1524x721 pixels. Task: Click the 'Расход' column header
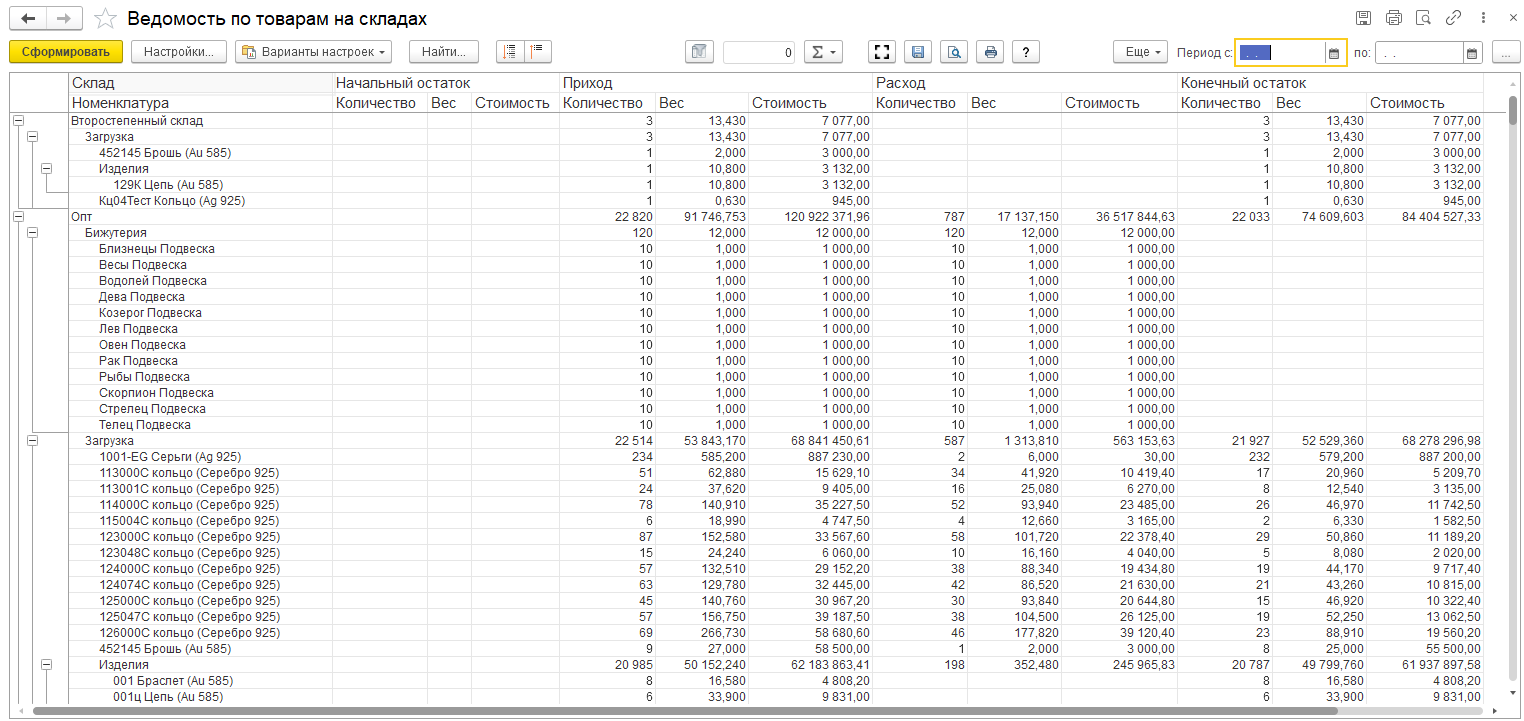(1025, 83)
